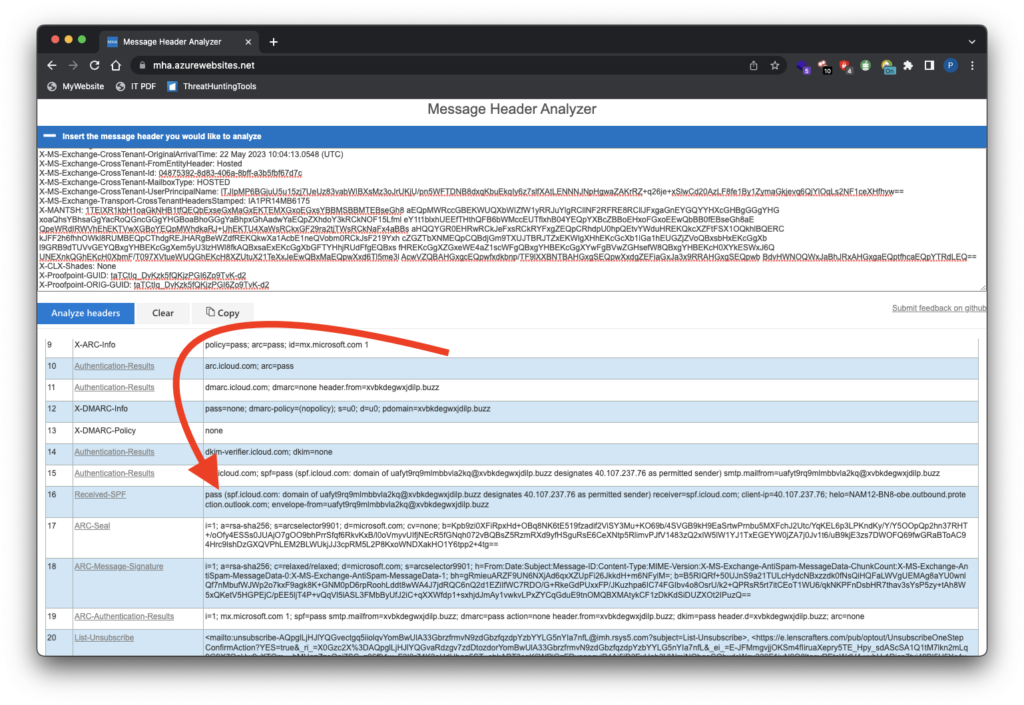Click the page title Message Header Analyzer
Screen dimensions: 1024x705
(x=511, y=109)
